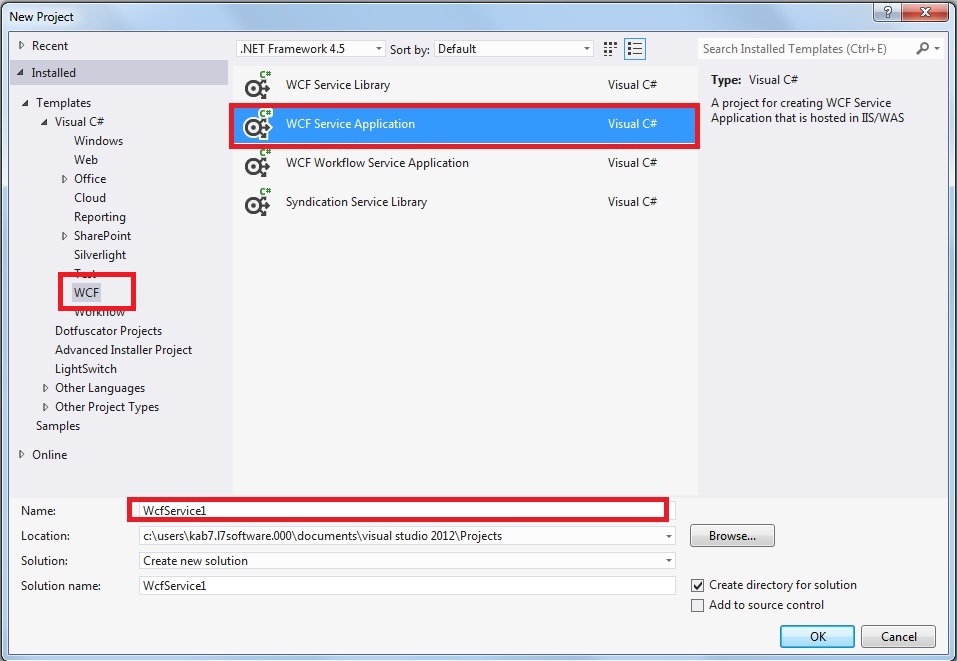The height and width of the screenshot is (661, 957).
Task: Select Advanced Installer Project in tree
Action: 123,350
